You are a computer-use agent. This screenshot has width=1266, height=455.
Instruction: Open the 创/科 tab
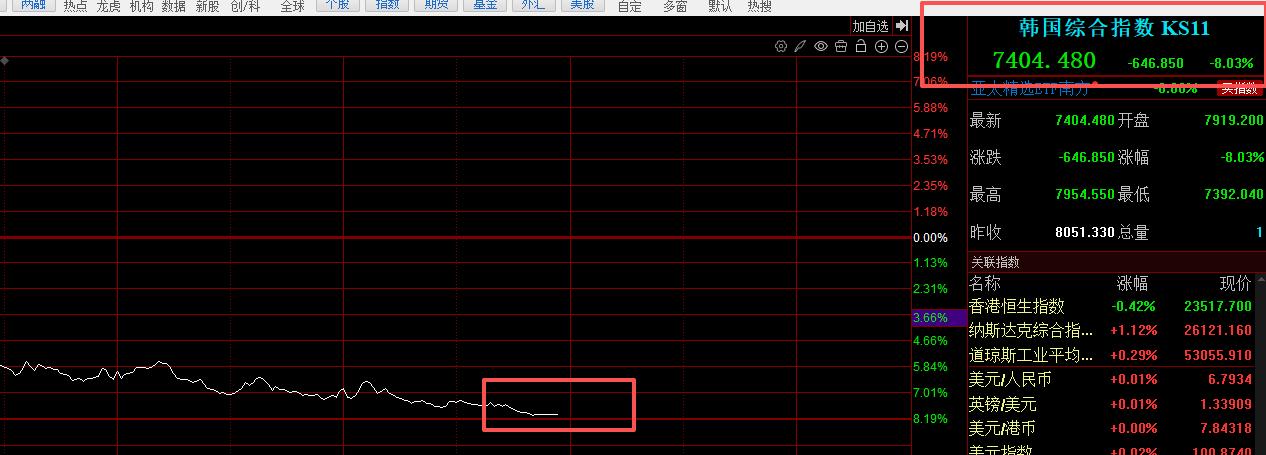click(x=245, y=6)
